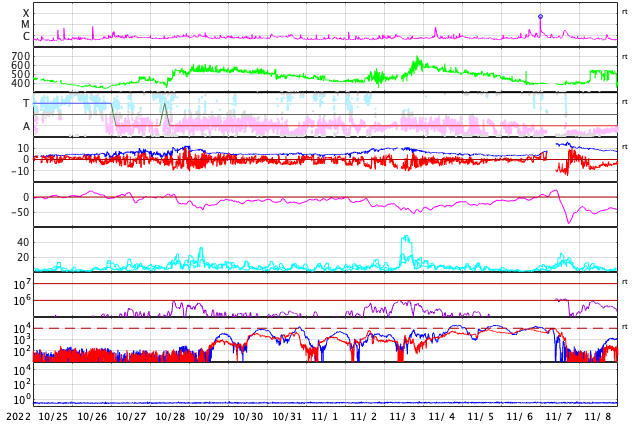Viewport: 634px width, 424px height.
Task: Select the 11/ 3 date on the time axis
Action: 403,416
